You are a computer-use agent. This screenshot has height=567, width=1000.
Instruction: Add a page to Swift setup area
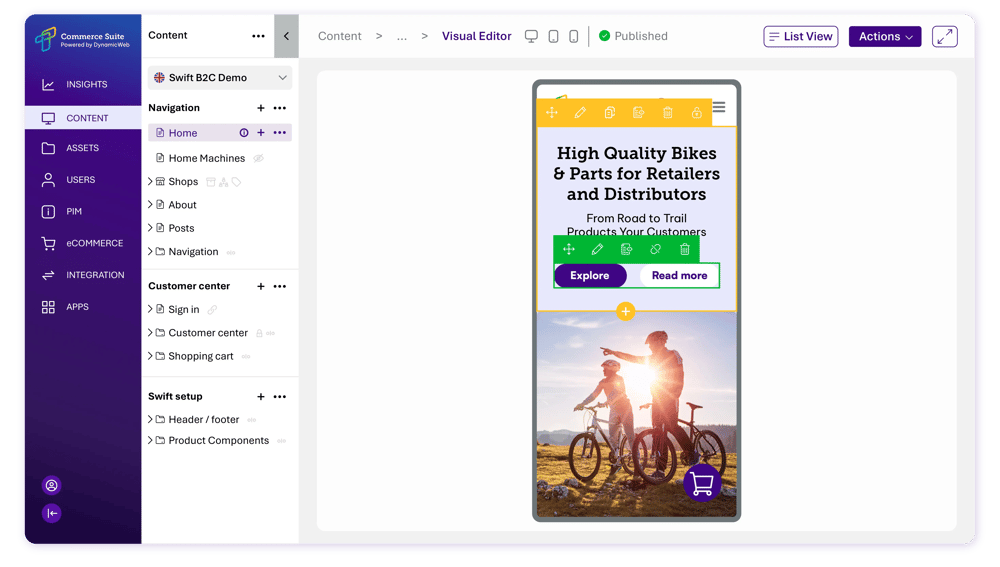(x=261, y=397)
